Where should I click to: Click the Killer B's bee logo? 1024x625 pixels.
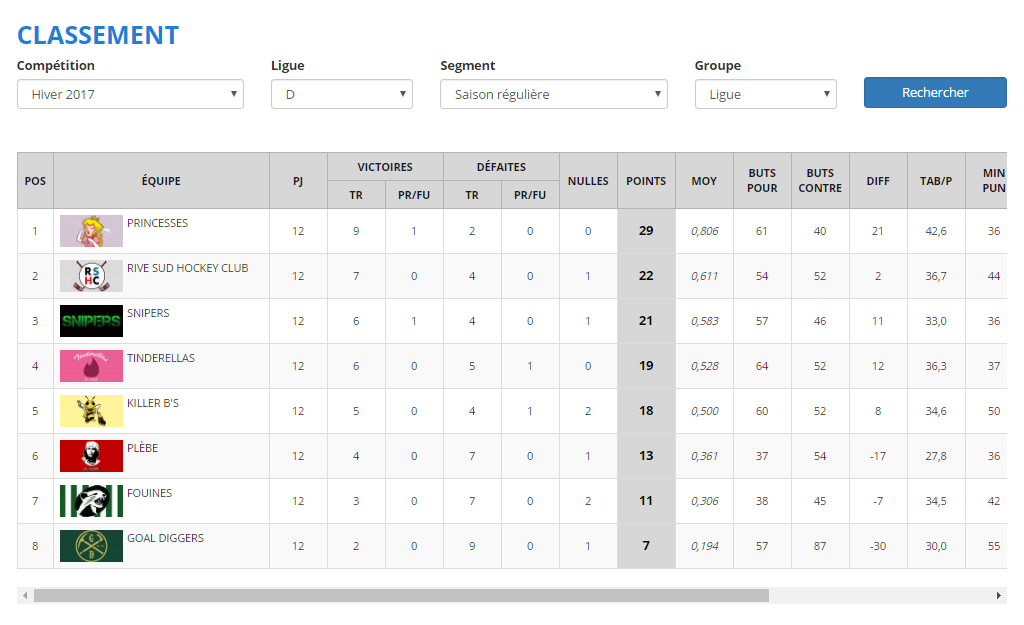91,411
